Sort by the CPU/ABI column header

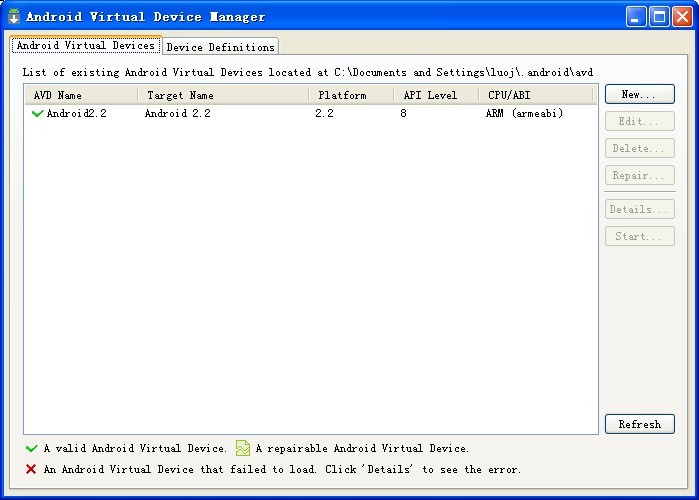pos(536,95)
